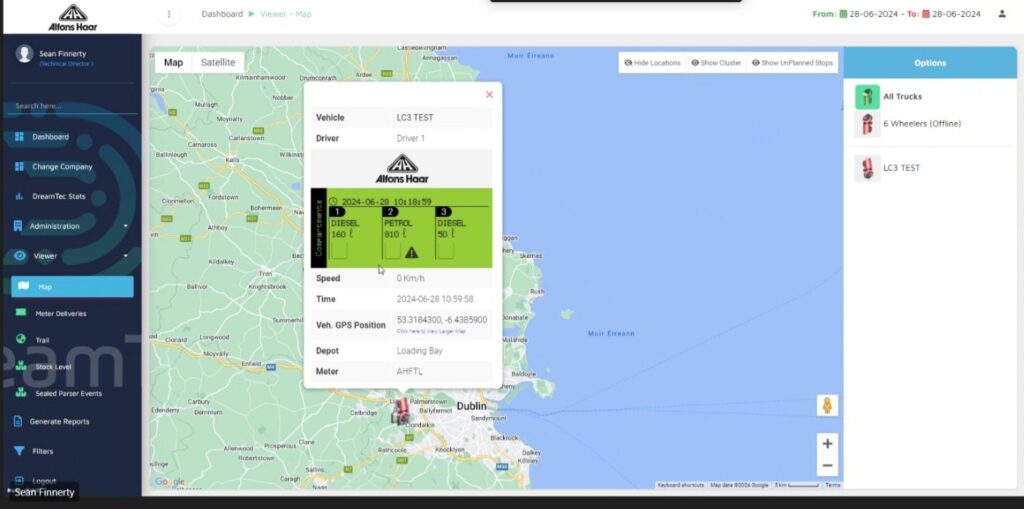Click the Alfons Haar logo in header
This screenshot has width=1024, height=509.
coord(72,18)
